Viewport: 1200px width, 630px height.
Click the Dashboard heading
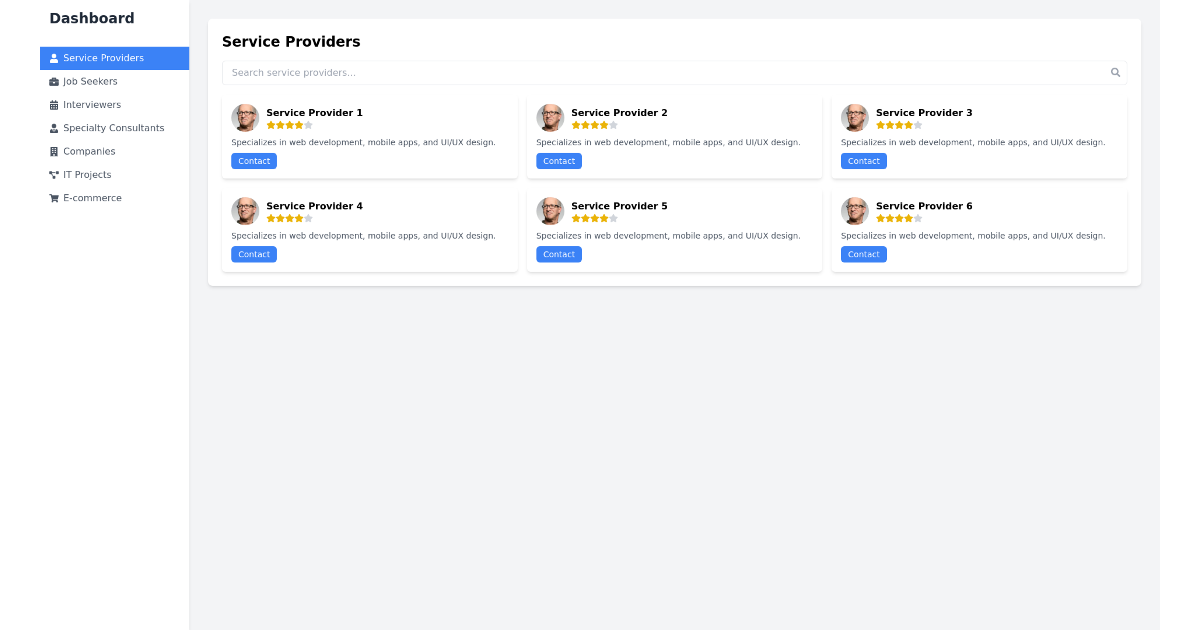91,18
